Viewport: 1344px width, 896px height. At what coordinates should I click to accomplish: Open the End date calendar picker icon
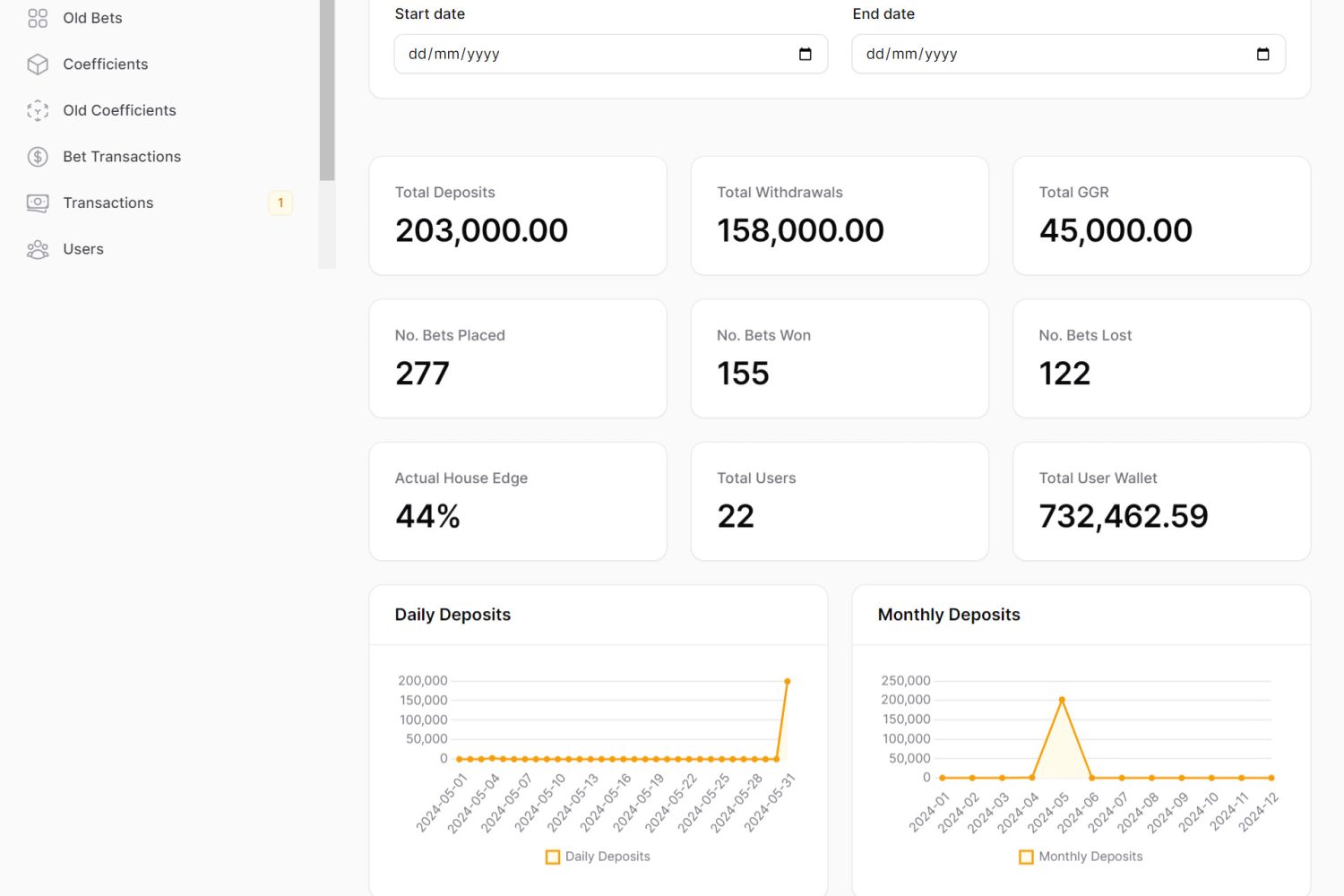pyautogui.click(x=1262, y=54)
